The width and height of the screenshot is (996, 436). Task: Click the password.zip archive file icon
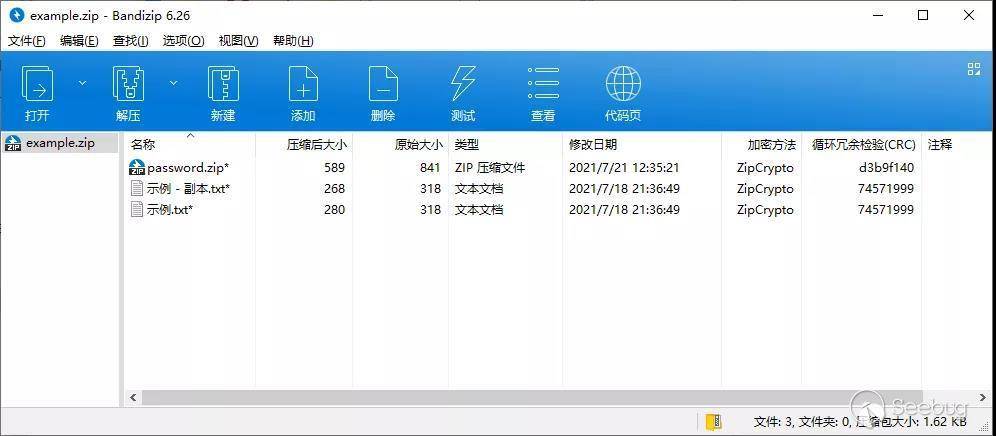[x=137, y=168]
